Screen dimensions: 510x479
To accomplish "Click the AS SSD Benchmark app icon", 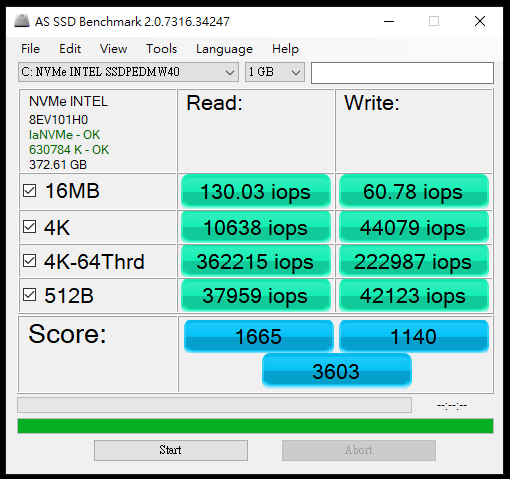I will pos(22,21).
